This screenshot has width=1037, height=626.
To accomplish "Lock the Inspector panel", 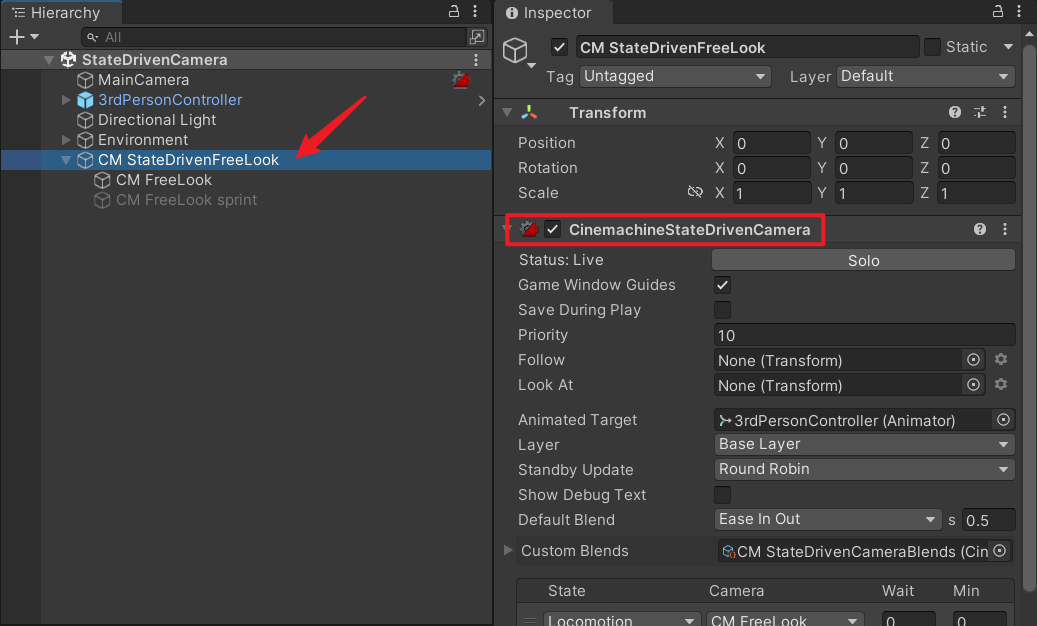I will click(x=998, y=11).
